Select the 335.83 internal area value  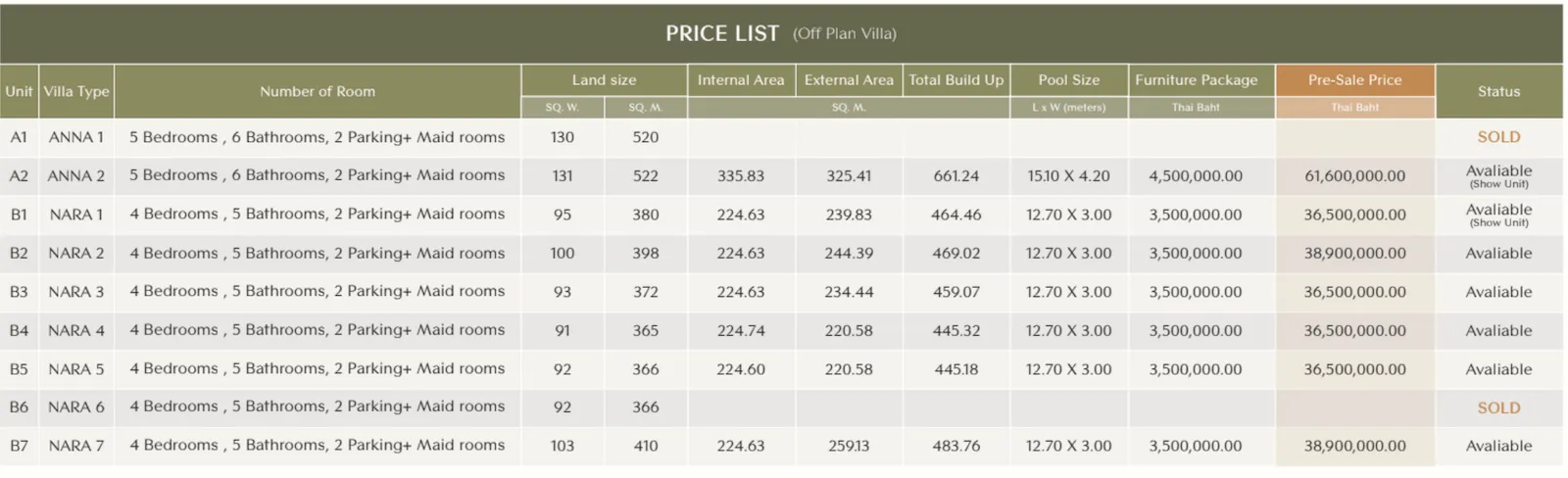pyautogui.click(x=740, y=176)
